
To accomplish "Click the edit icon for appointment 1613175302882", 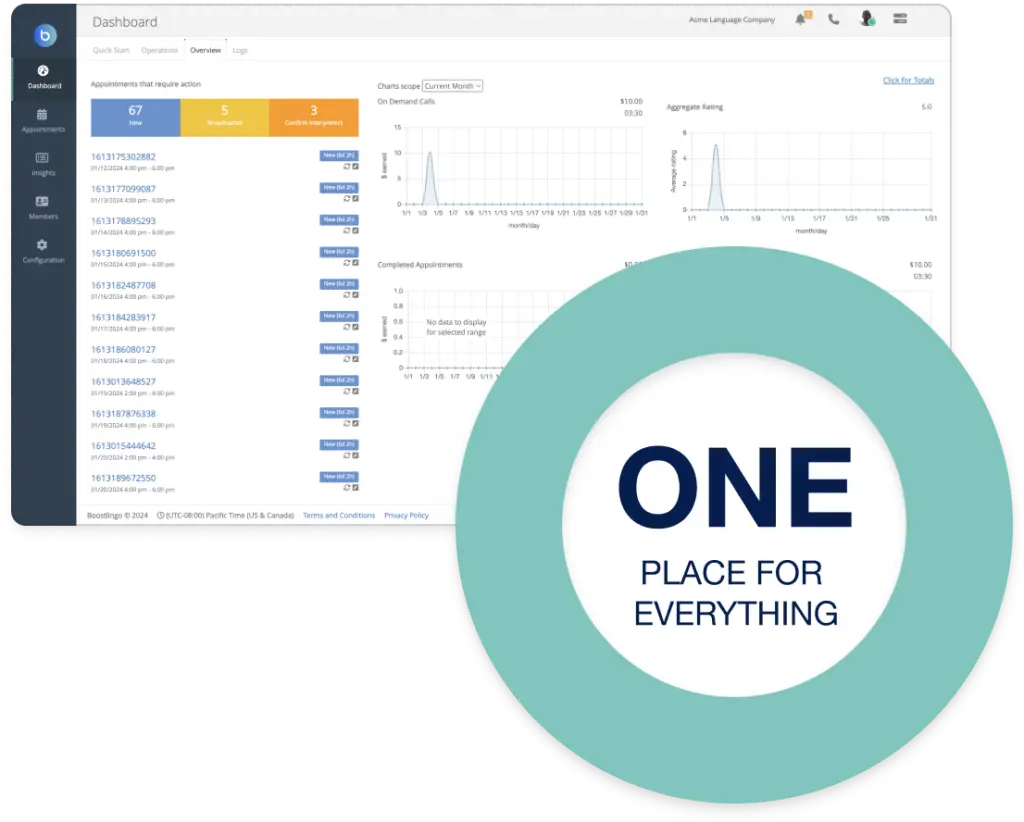I will pyautogui.click(x=355, y=166).
